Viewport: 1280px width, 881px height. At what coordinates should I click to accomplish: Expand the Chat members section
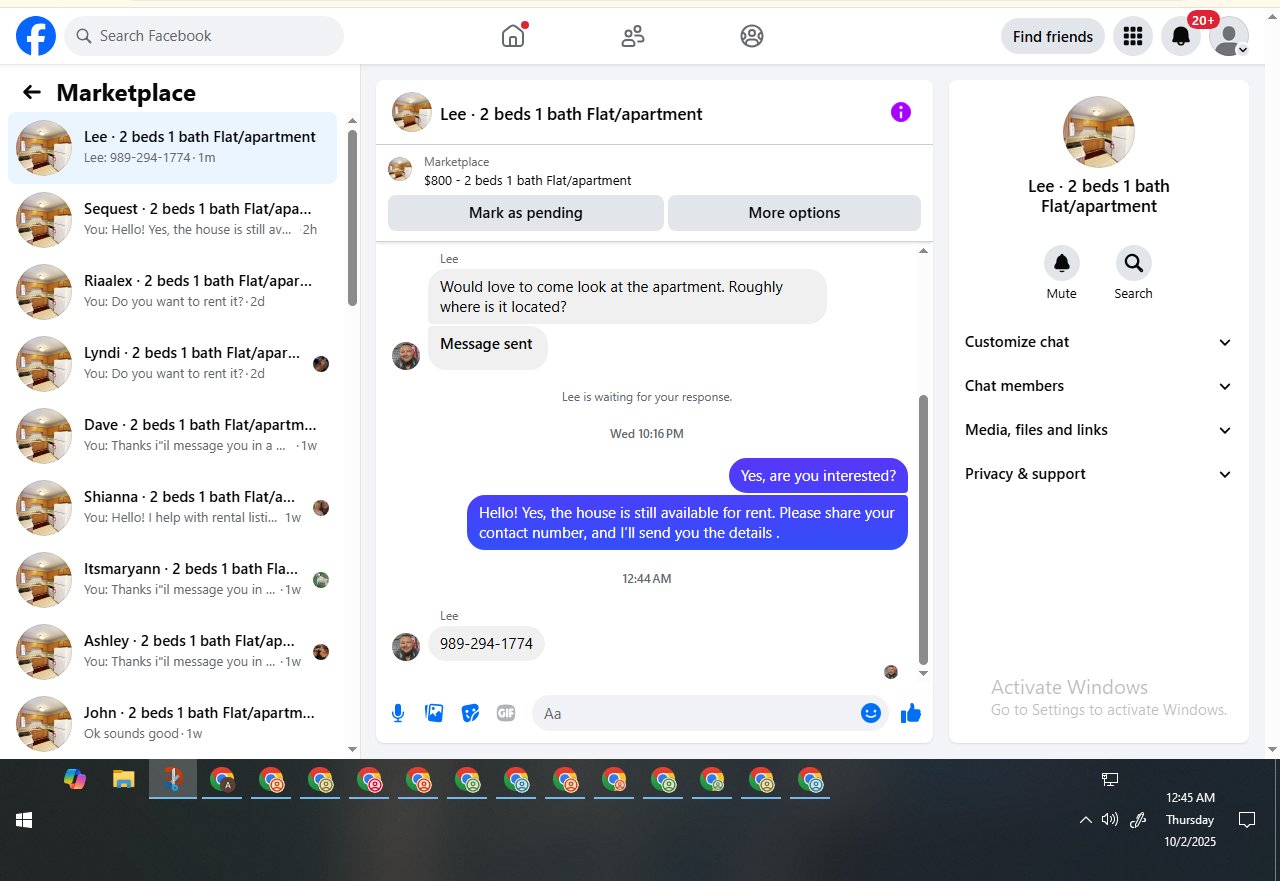1098,386
